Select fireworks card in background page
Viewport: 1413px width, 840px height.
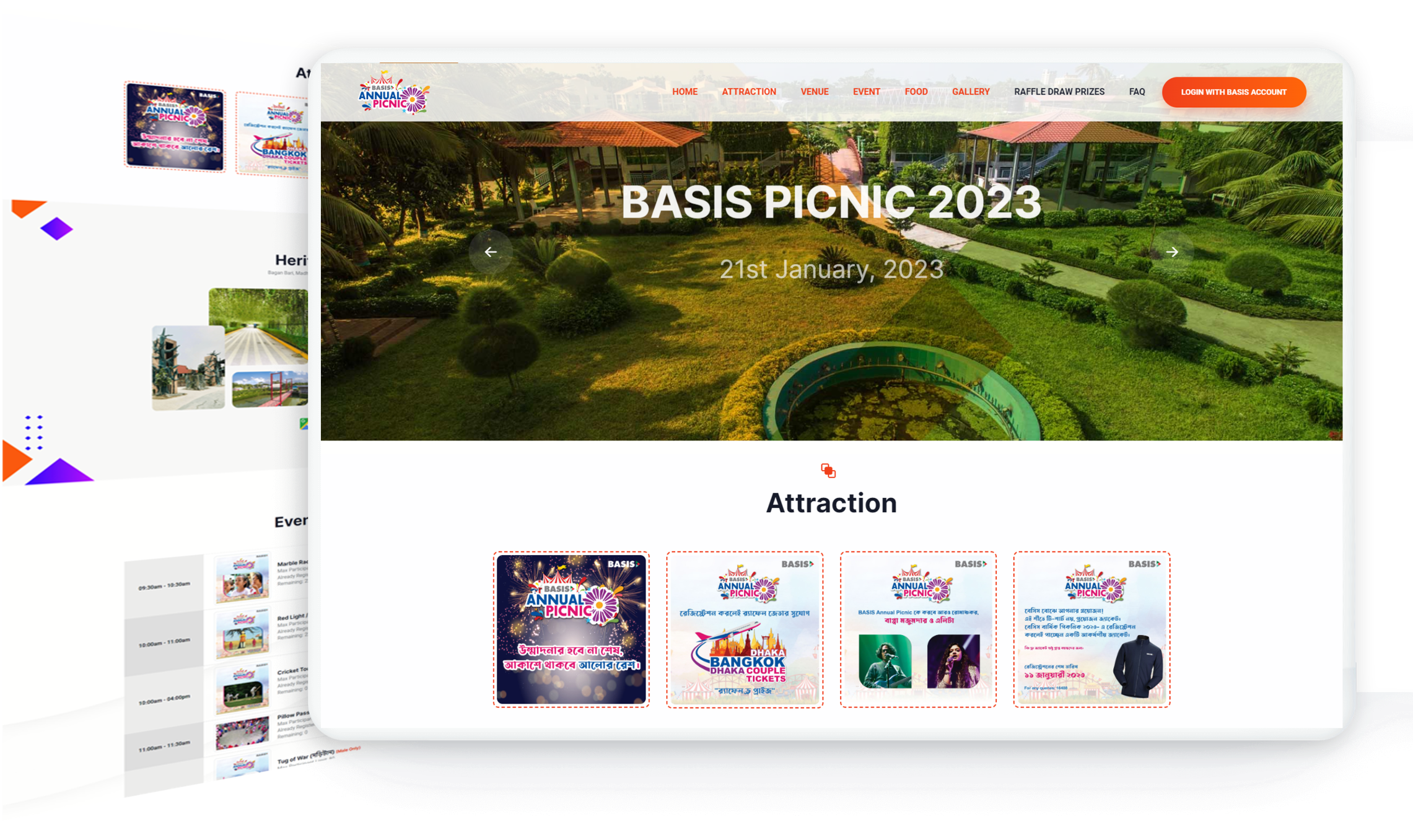coord(175,126)
